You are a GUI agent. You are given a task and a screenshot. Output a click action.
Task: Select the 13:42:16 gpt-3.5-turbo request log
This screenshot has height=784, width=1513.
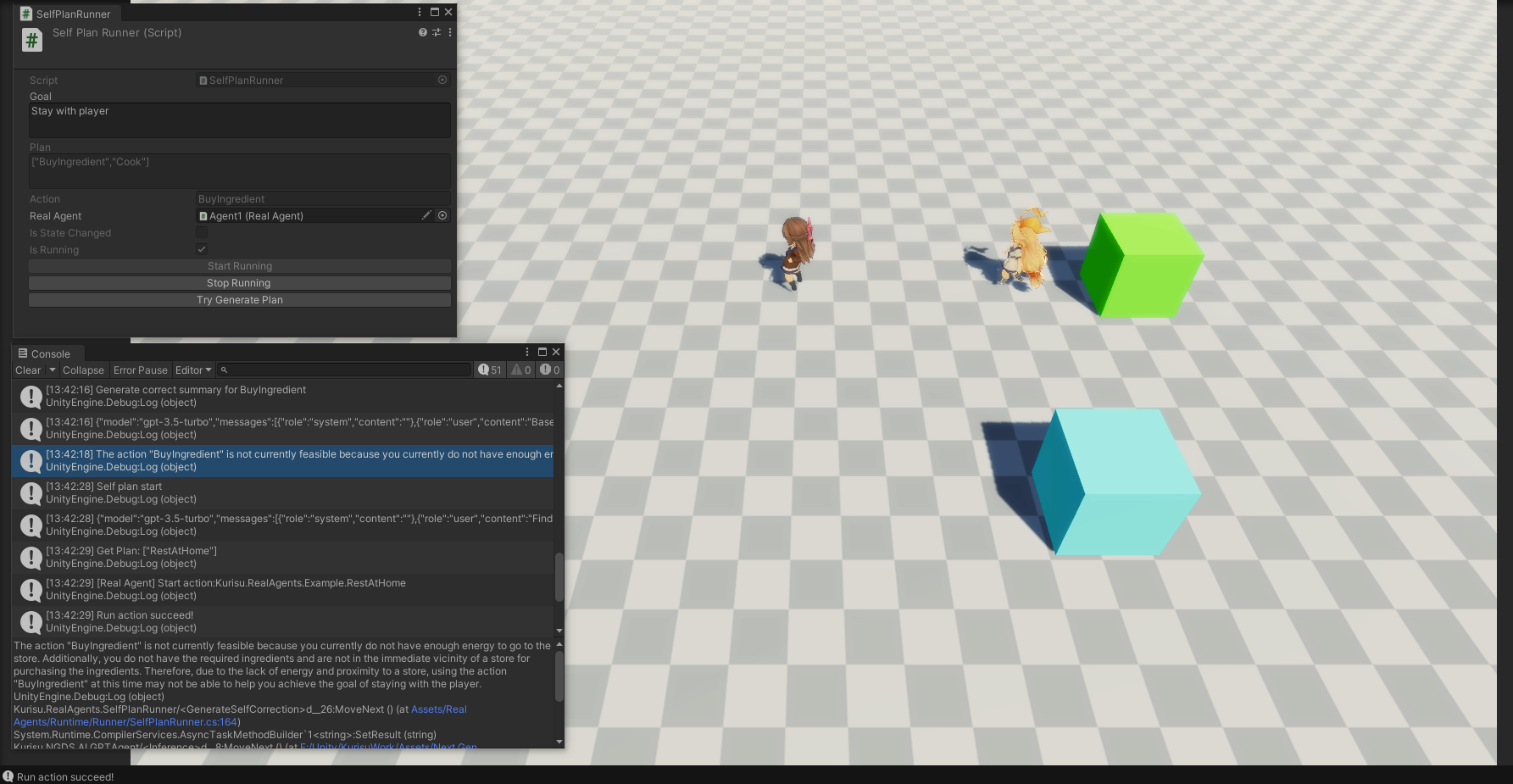click(x=283, y=428)
